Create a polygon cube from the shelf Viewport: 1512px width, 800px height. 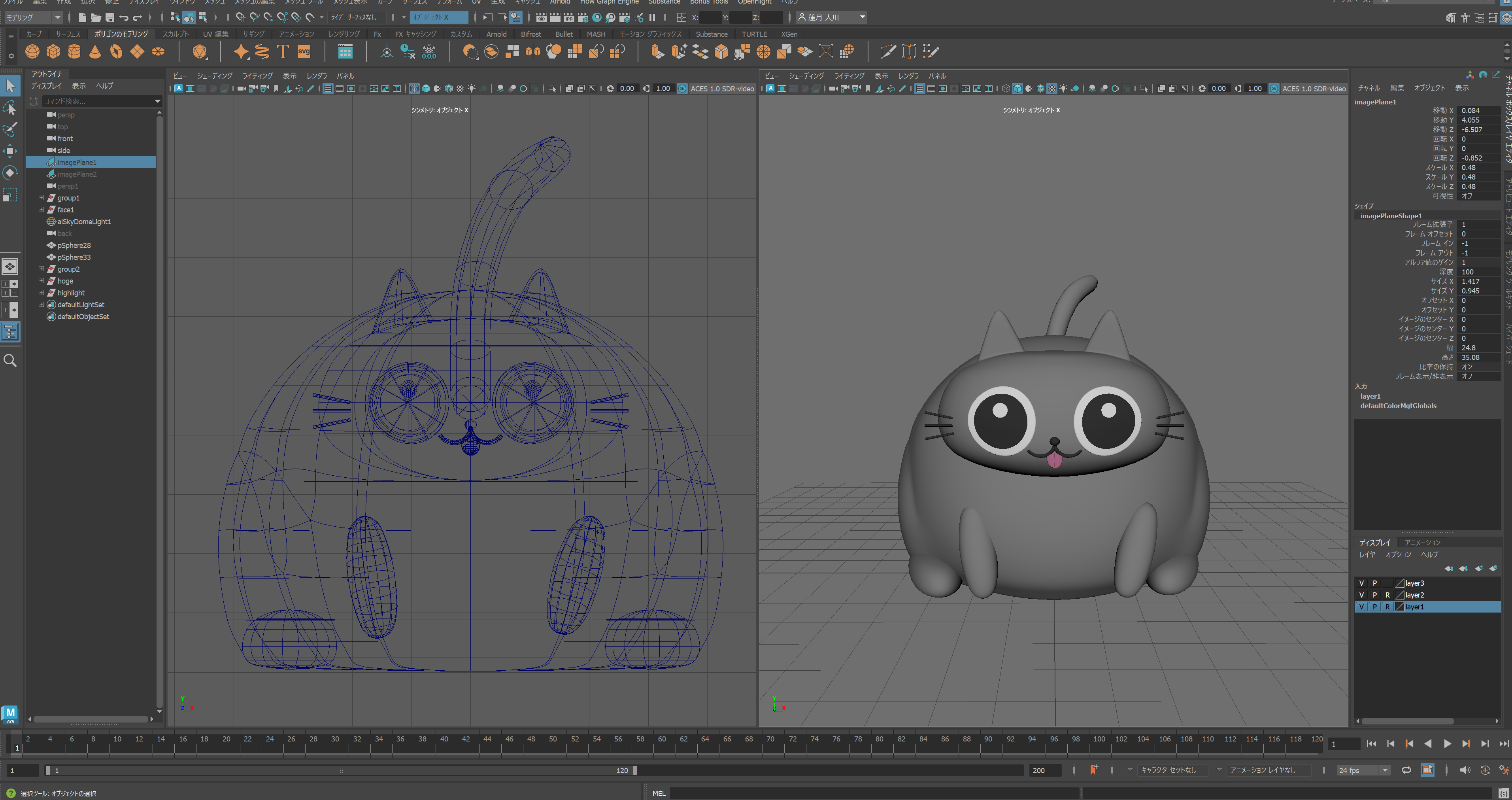(53, 52)
